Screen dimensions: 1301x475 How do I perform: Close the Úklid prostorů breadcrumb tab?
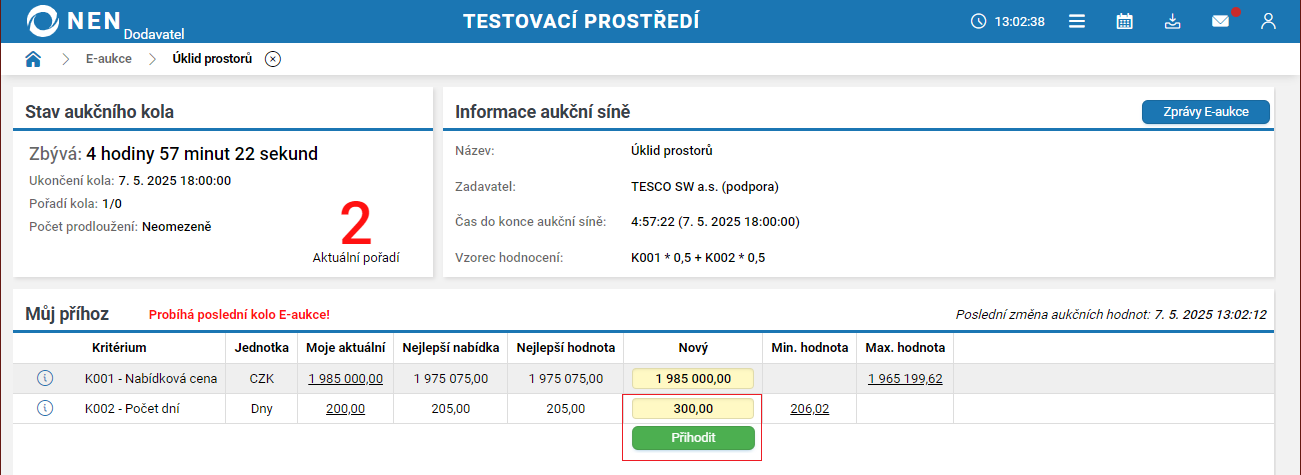point(273,59)
